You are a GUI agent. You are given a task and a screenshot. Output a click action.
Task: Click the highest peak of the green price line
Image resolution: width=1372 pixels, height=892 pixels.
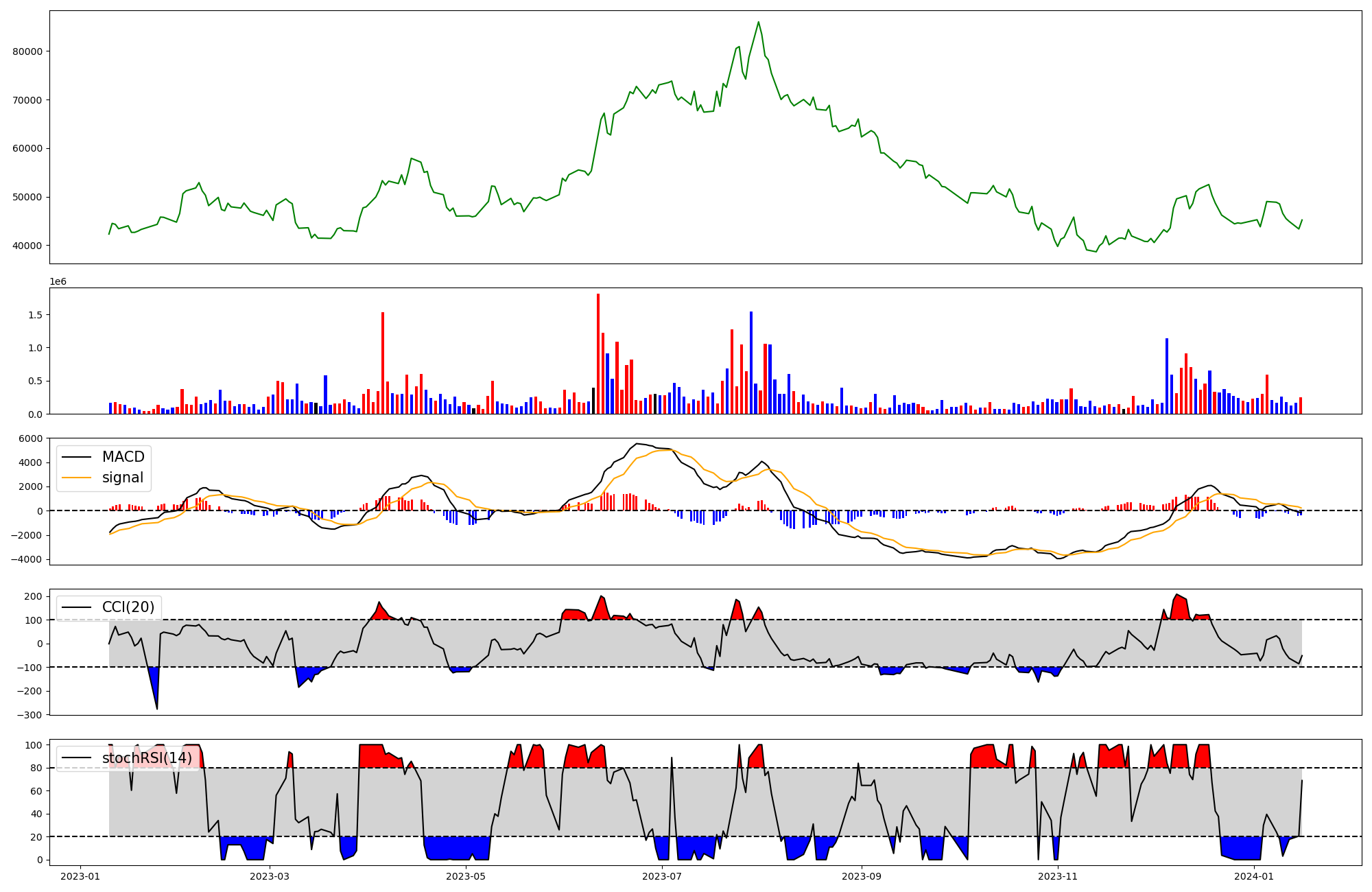758,23
